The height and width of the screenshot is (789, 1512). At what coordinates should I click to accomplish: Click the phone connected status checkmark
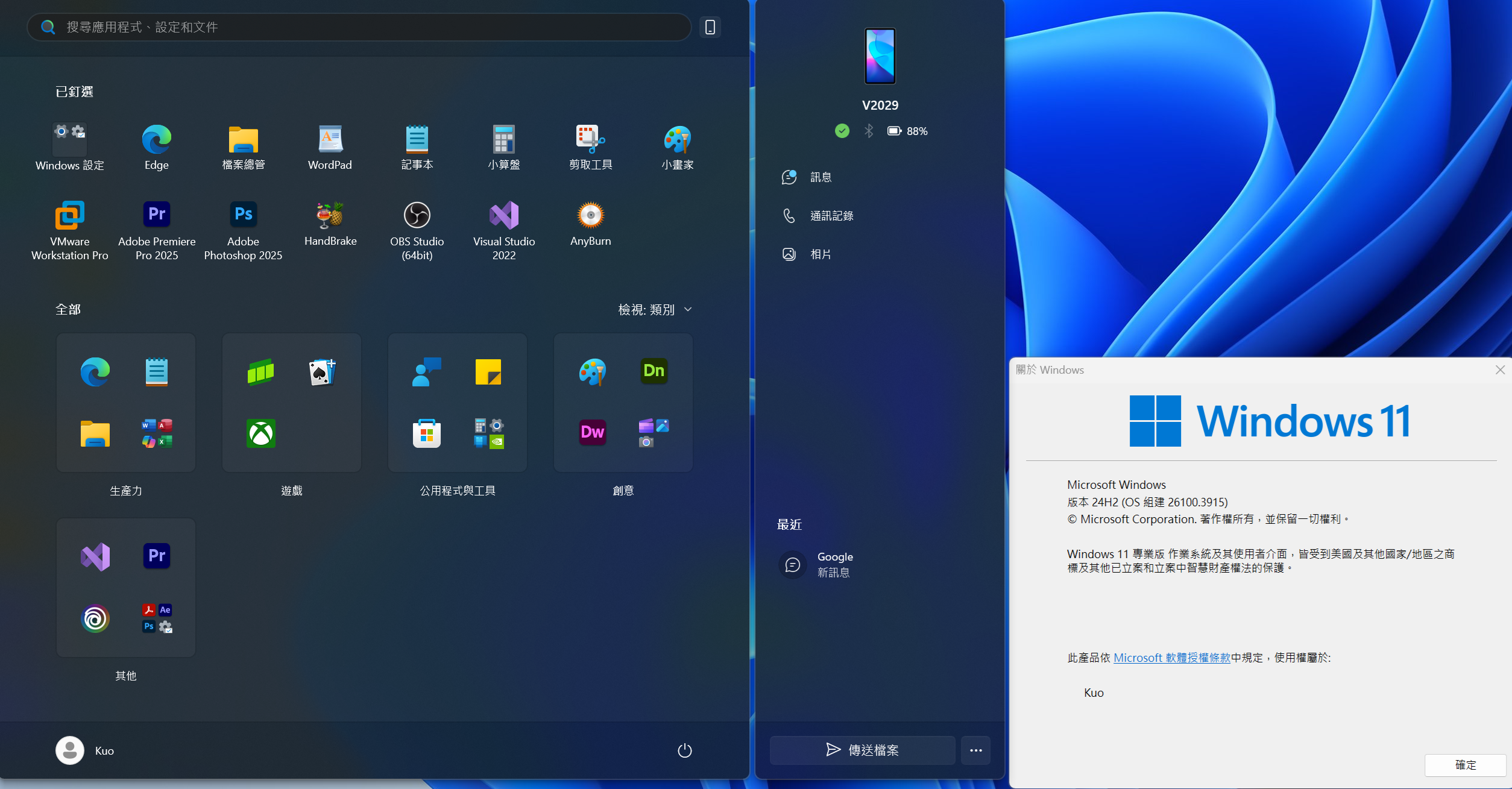842,131
